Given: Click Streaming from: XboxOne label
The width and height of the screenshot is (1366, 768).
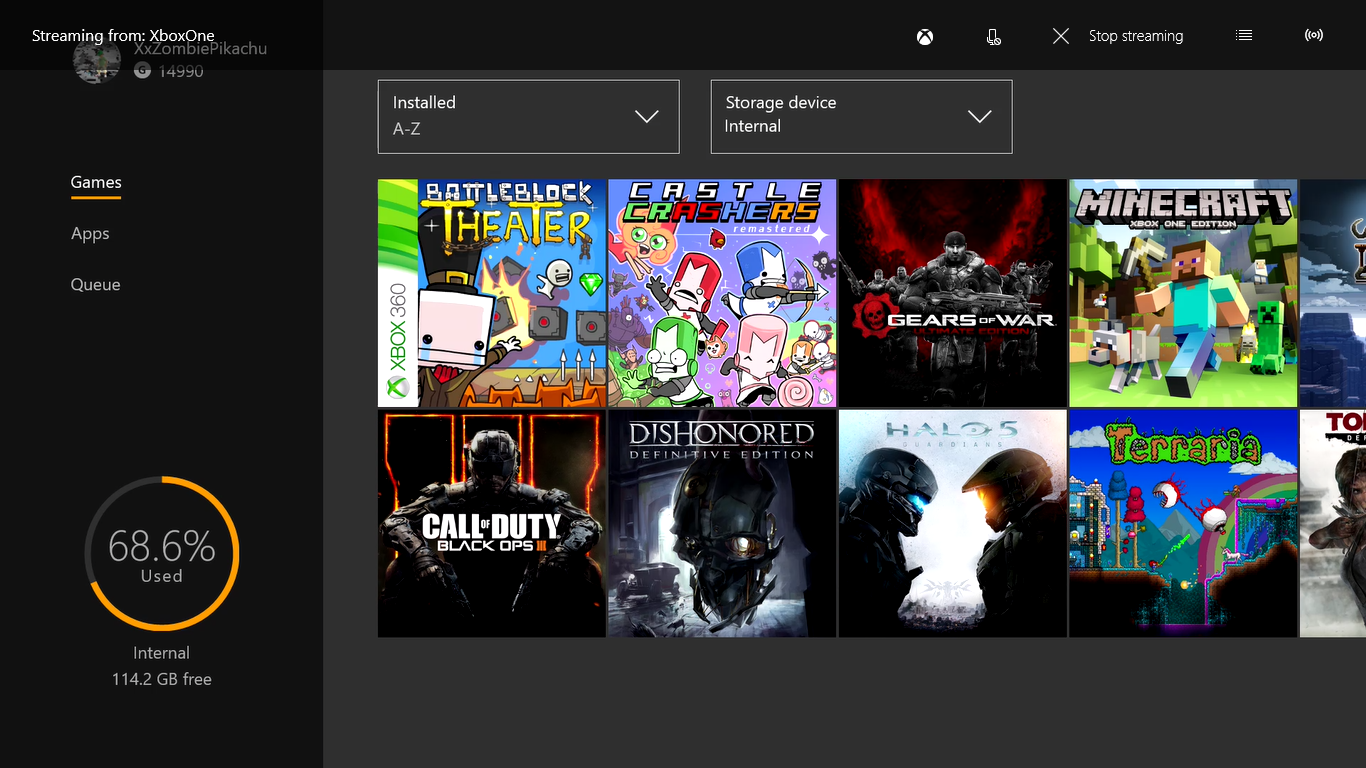Looking at the screenshot, I should [x=123, y=36].
